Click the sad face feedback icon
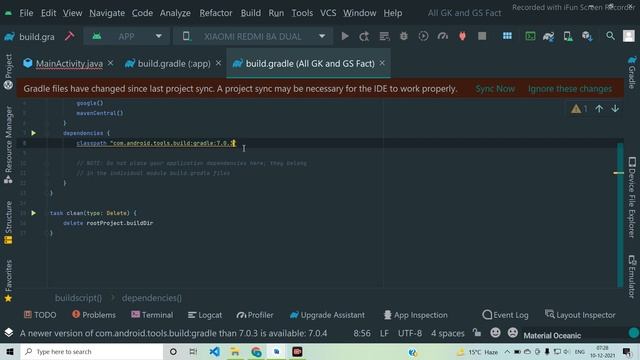The height and width of the screenshot is (360, 640). pyautogui.click(x=513, y=333)
